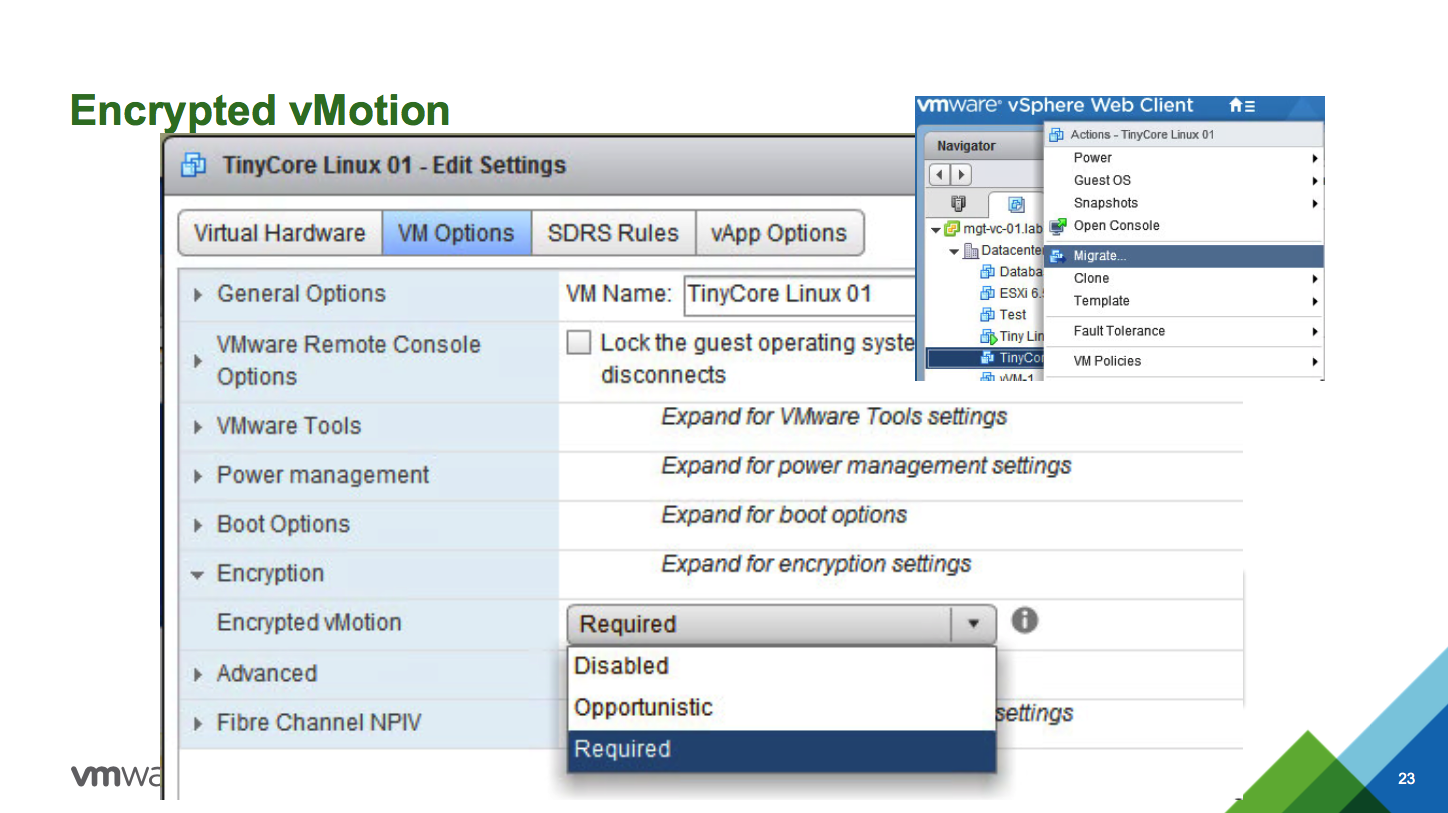1448x813 pixels.
Task: Select Disabled in the Encrypted vMotion list
Action: [x=621, y=666]
